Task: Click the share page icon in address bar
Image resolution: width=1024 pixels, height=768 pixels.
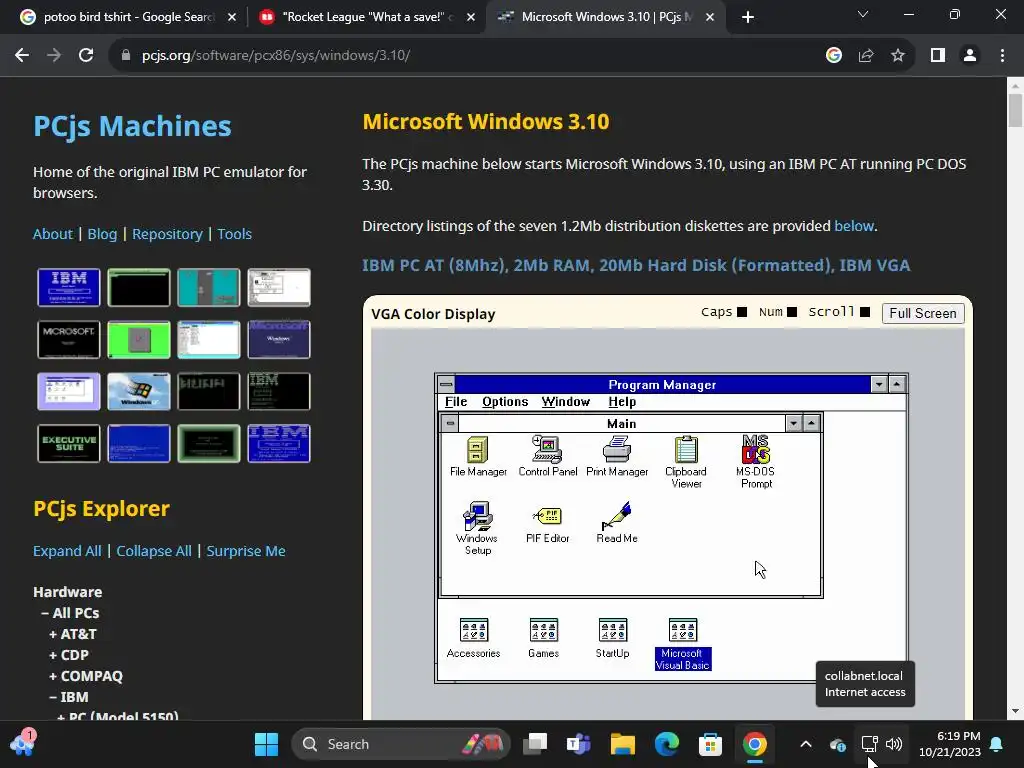Action: point(866,56)
